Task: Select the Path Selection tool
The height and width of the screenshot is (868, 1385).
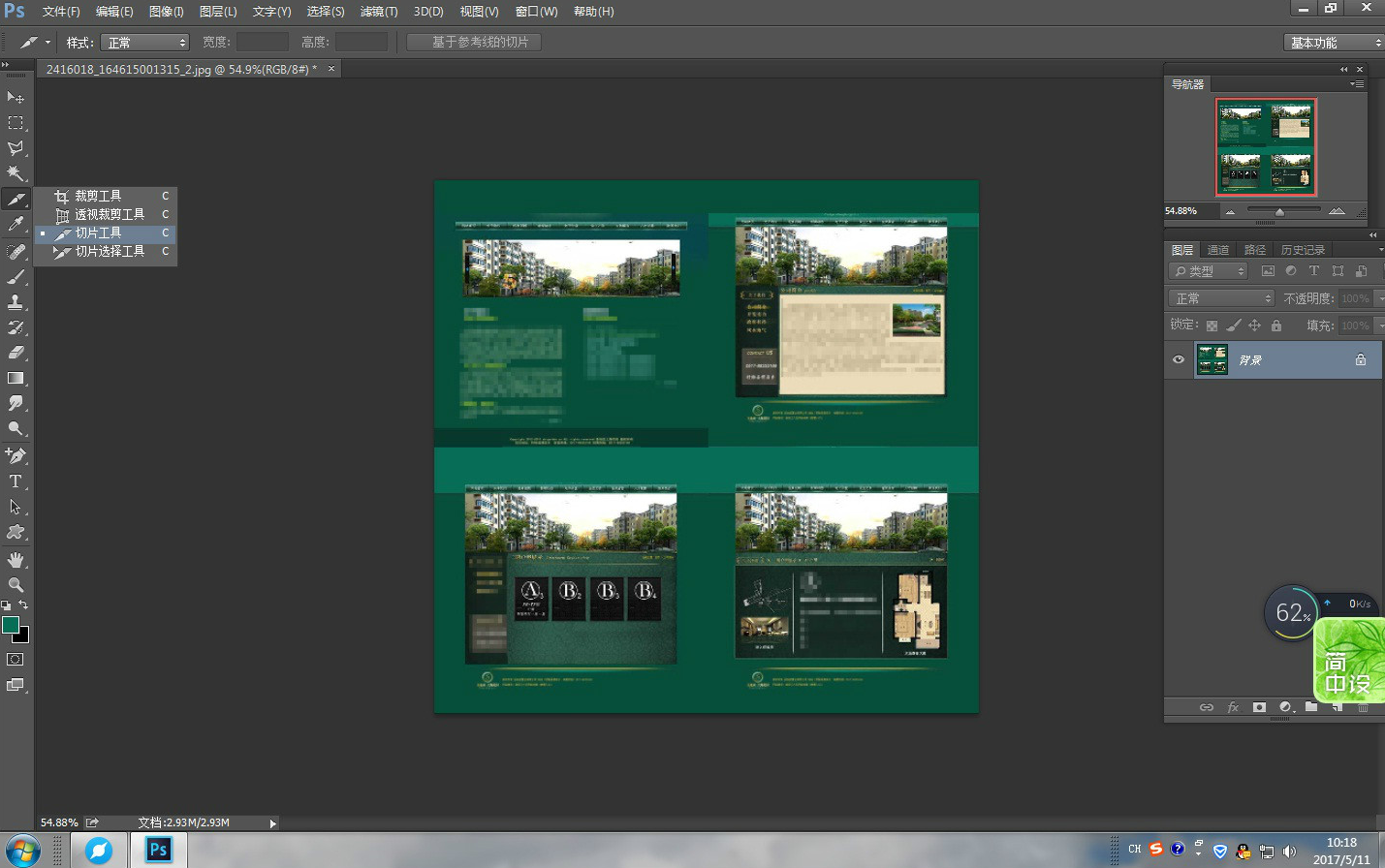Action: click(x=16, y=507)
